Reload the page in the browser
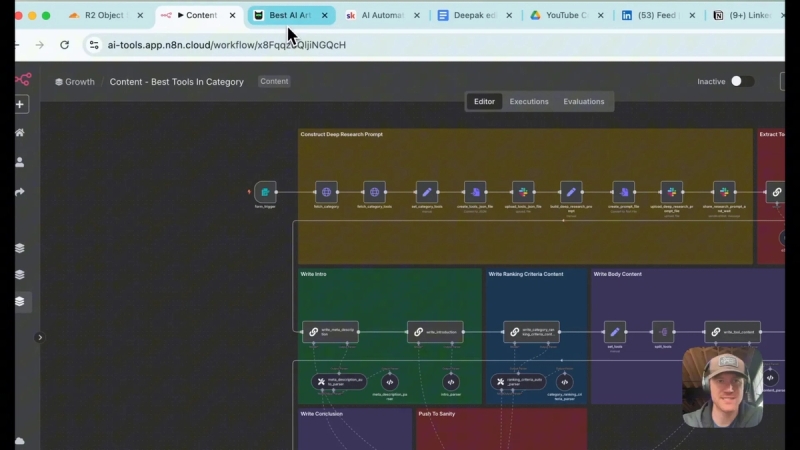Image resolution: width=800 pixels, height=450 pixels. click(64, 45)
